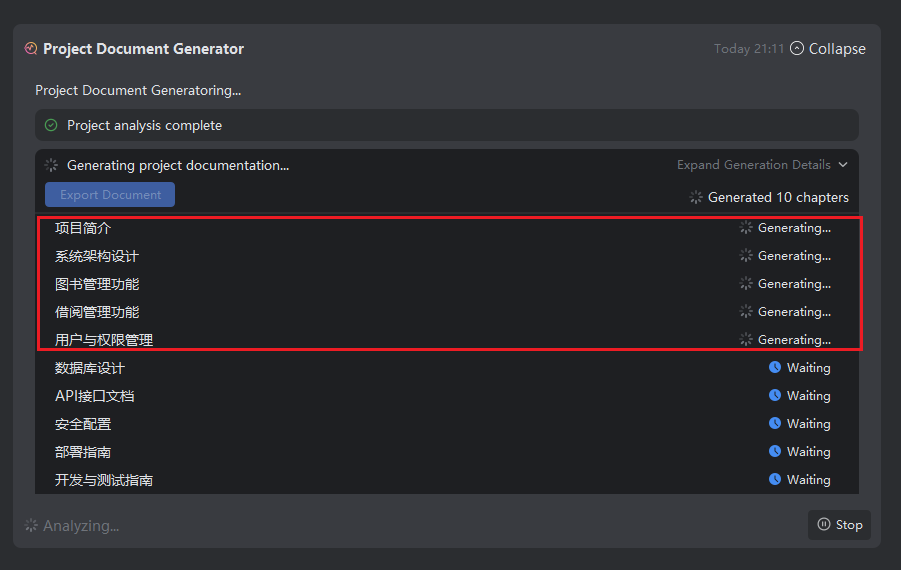The height and width of the screenshot is (570, 901).
Task: Click the green check icon beside Project analysis complete
Action: coord(51,125)
